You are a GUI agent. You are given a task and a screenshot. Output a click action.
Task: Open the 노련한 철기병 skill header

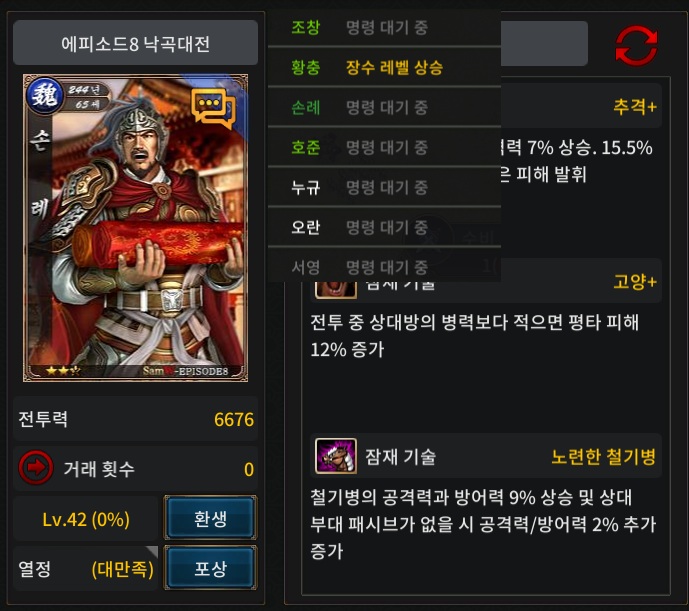click(x=486, y=456)
